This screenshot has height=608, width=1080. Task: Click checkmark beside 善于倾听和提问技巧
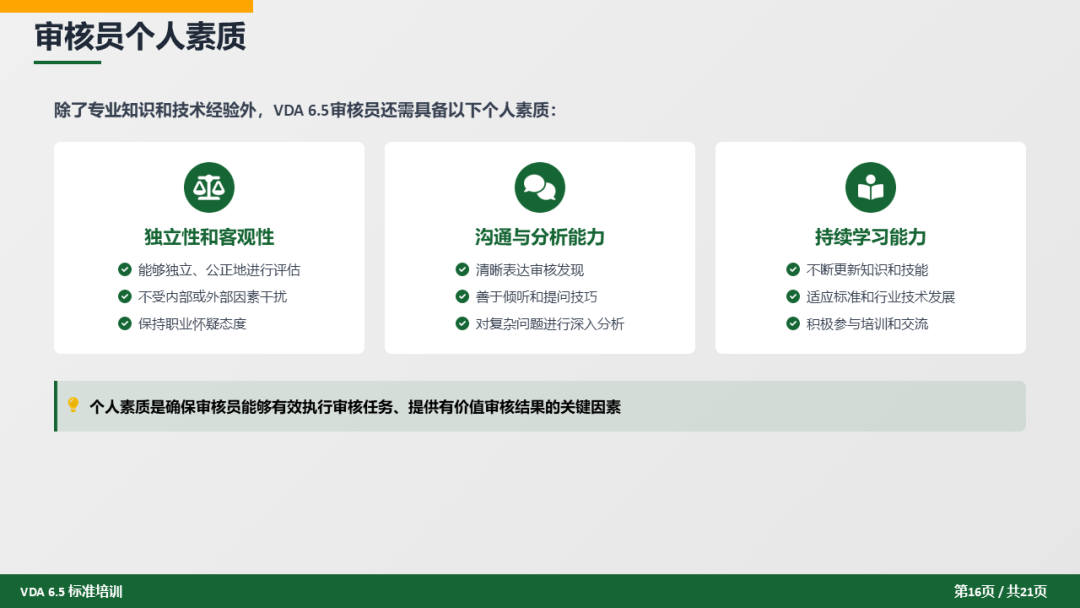pos(462,297)
